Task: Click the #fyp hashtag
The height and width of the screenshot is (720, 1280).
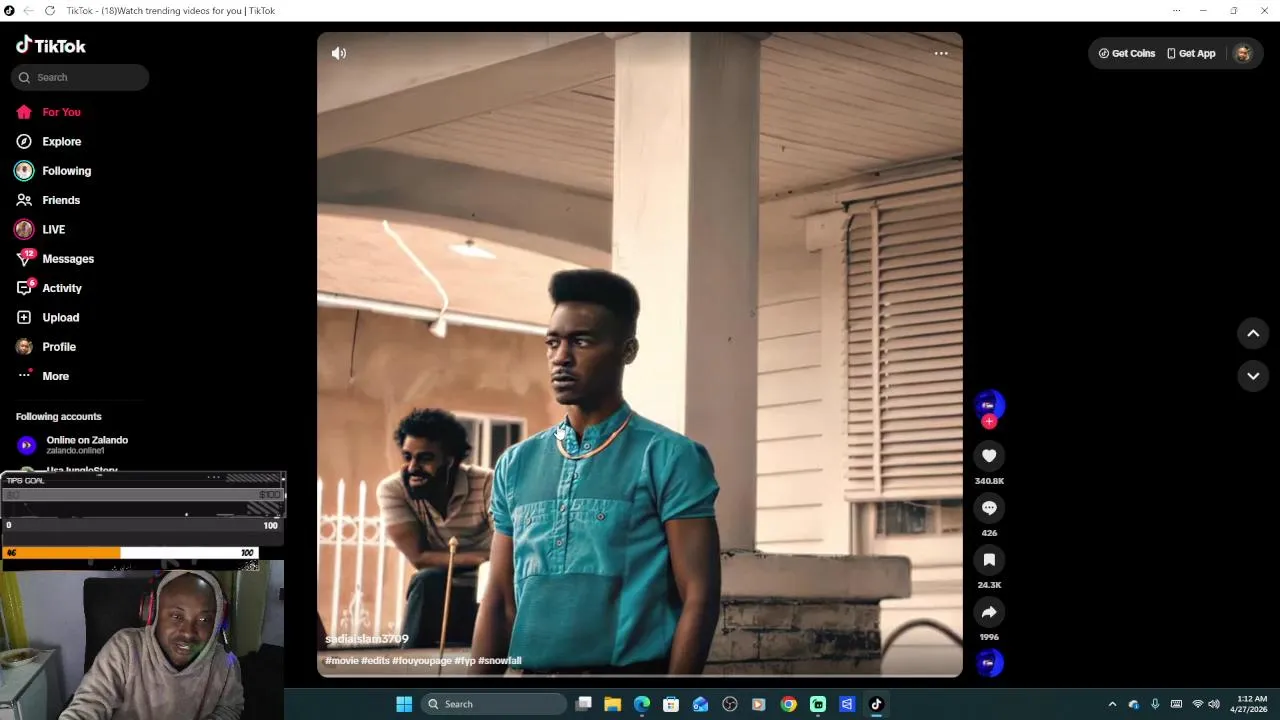Action: 465,661
